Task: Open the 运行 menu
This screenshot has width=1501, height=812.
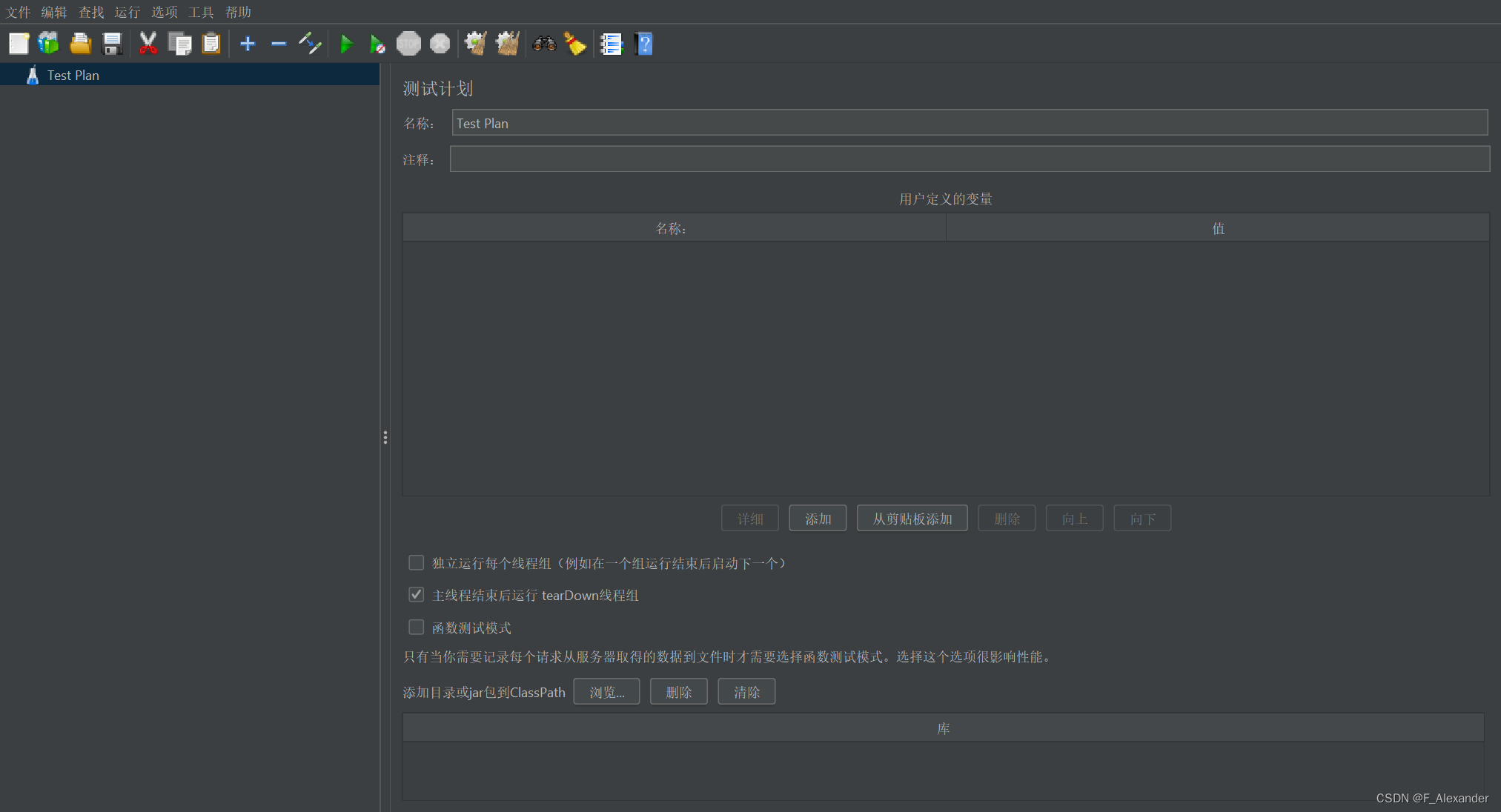Action: (127, 12)
